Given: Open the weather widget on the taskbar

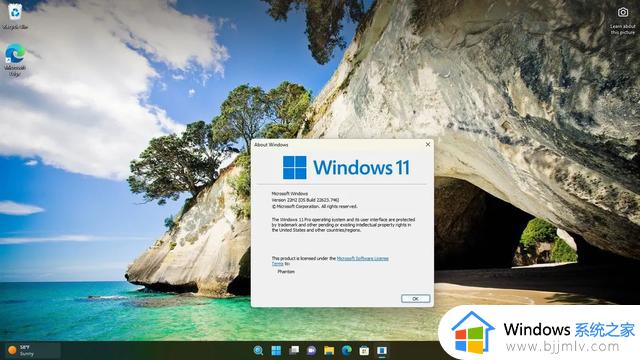Looking at the screenshot, I should [33, 350].
